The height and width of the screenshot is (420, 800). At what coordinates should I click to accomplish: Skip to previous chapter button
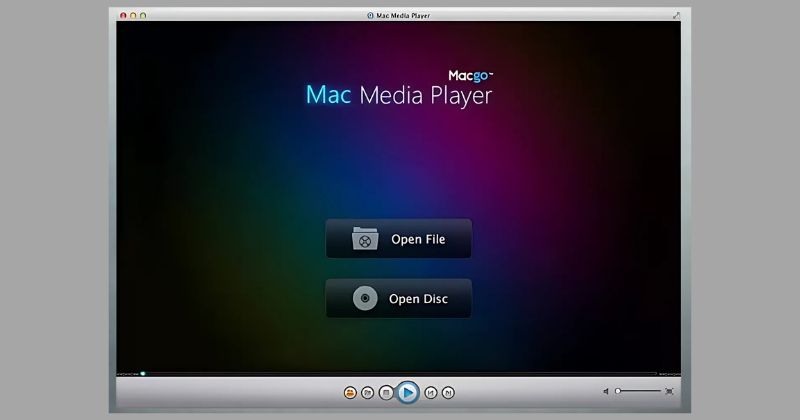point(431,392)
